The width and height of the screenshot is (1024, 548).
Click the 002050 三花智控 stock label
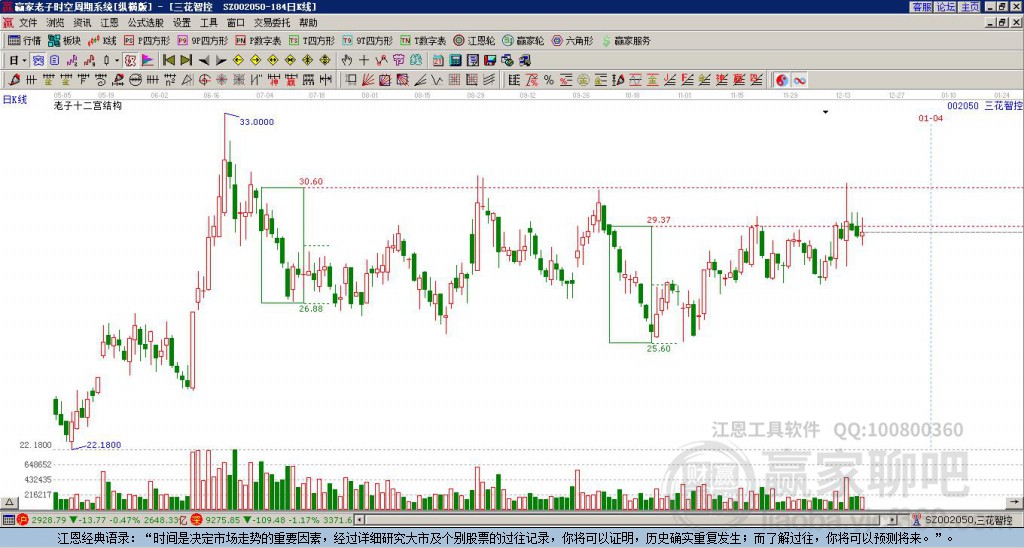tap(985, 106)
